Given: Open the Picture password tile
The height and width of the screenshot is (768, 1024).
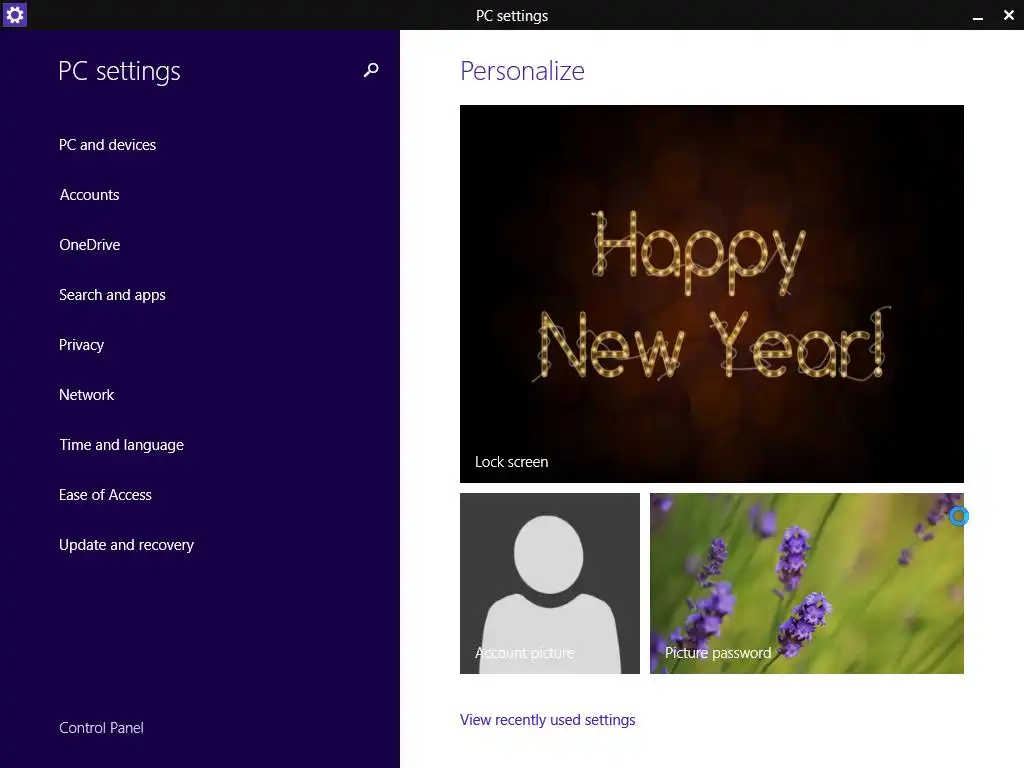Looking at the screenshot, I should point(807,583).
